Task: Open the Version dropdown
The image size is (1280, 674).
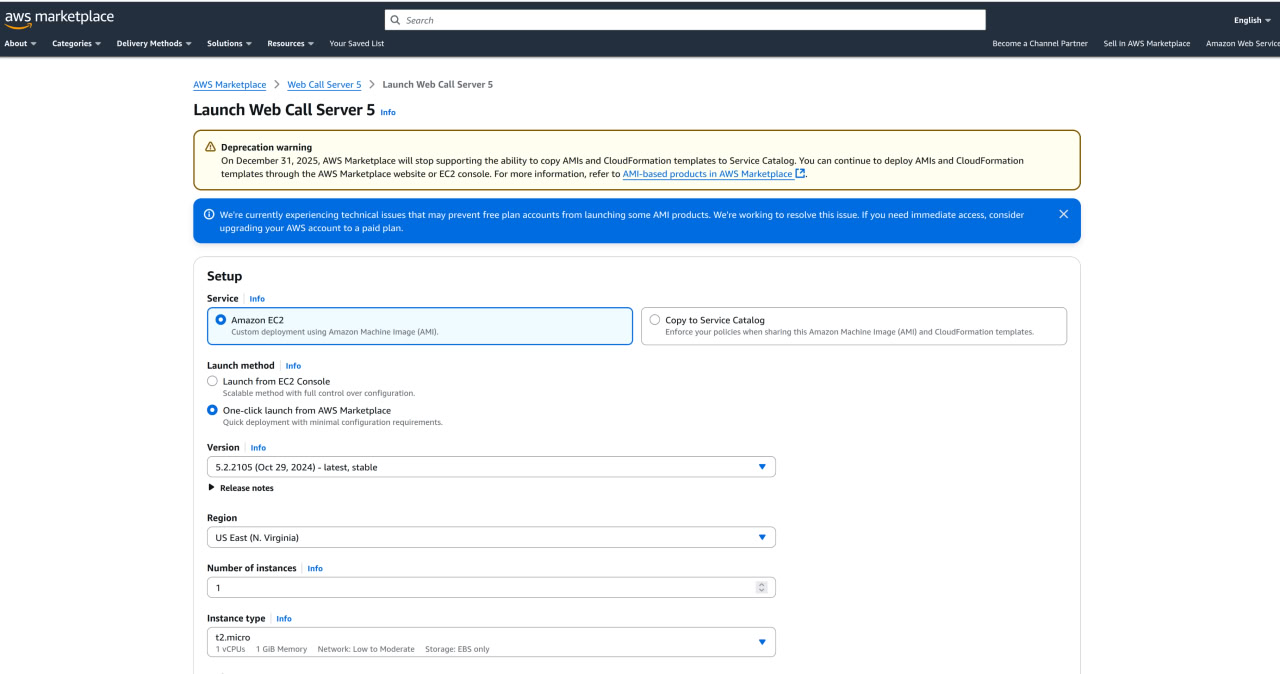Action: (491, 467)
